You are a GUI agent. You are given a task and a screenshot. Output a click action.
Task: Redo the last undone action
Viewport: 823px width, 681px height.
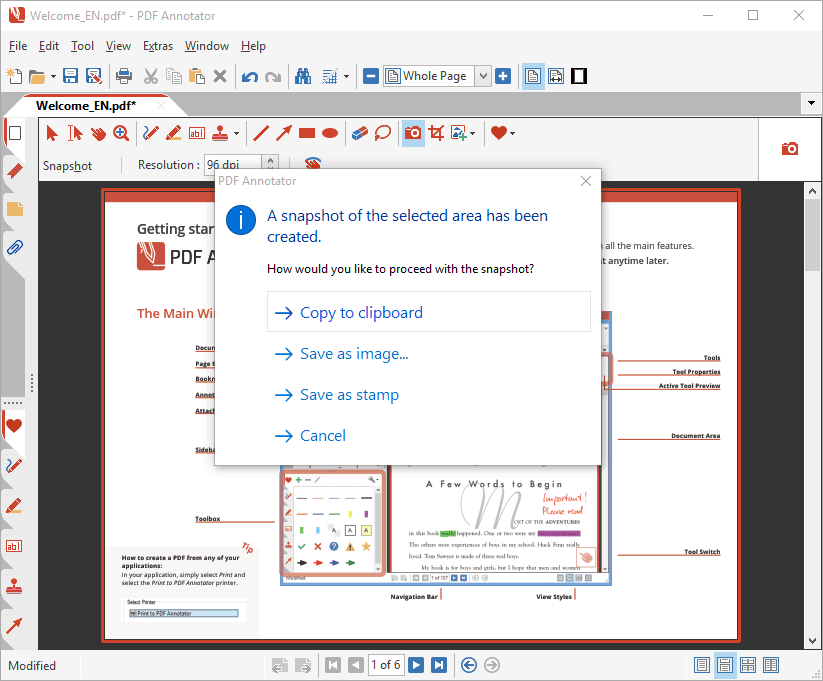273,77
